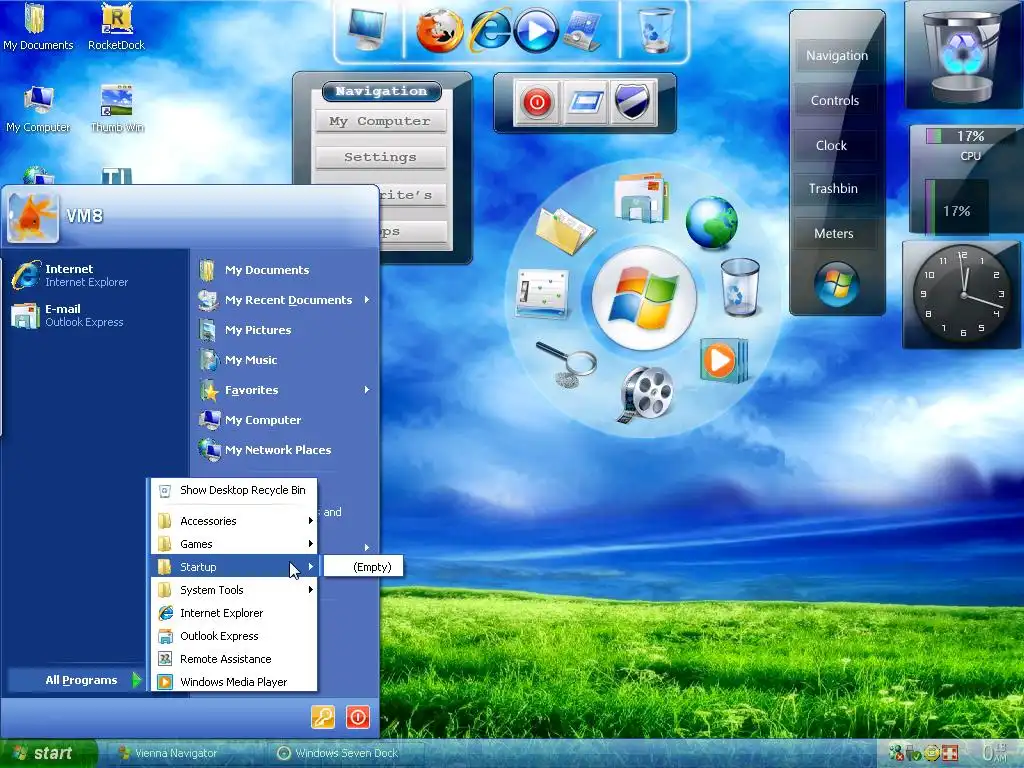Click Trashbin in the side panel
This screenshot has width=1024, height=768.
pos(833,189)
